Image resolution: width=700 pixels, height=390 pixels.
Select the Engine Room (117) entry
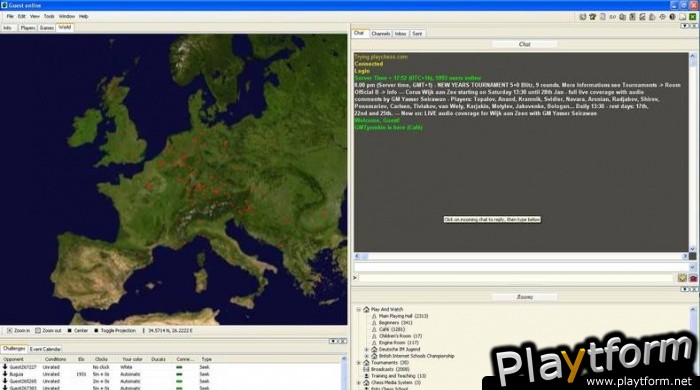[x=399, y=343]
